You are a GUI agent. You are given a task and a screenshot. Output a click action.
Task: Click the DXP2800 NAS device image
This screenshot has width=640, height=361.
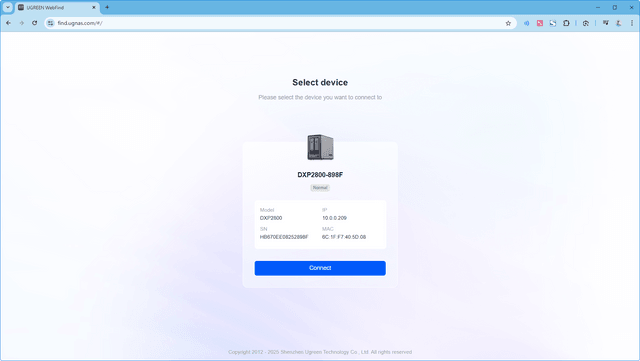pyautogui.click(x=320, y=147)
